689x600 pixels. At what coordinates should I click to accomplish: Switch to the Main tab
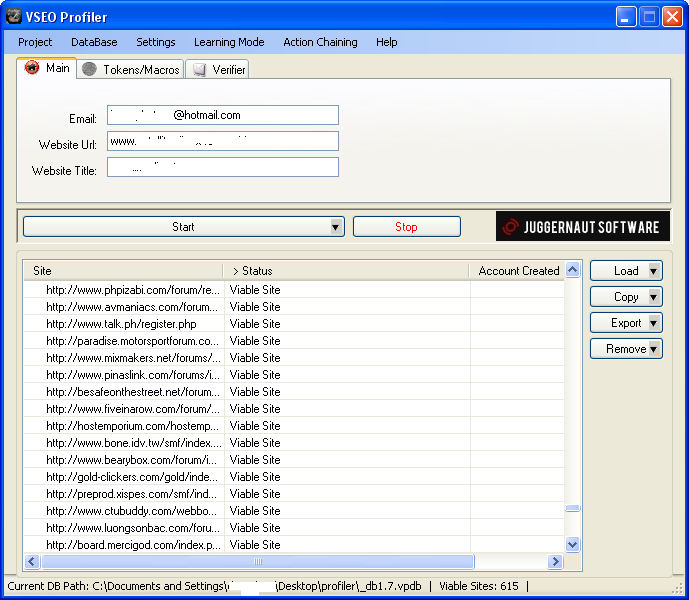(47, 68)
